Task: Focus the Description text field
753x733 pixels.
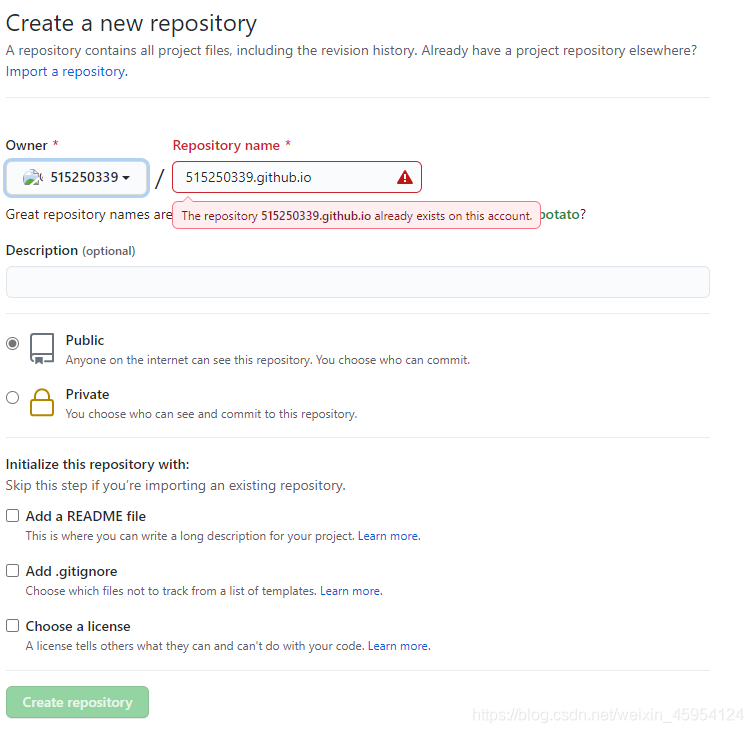Action: click(357, 282)
